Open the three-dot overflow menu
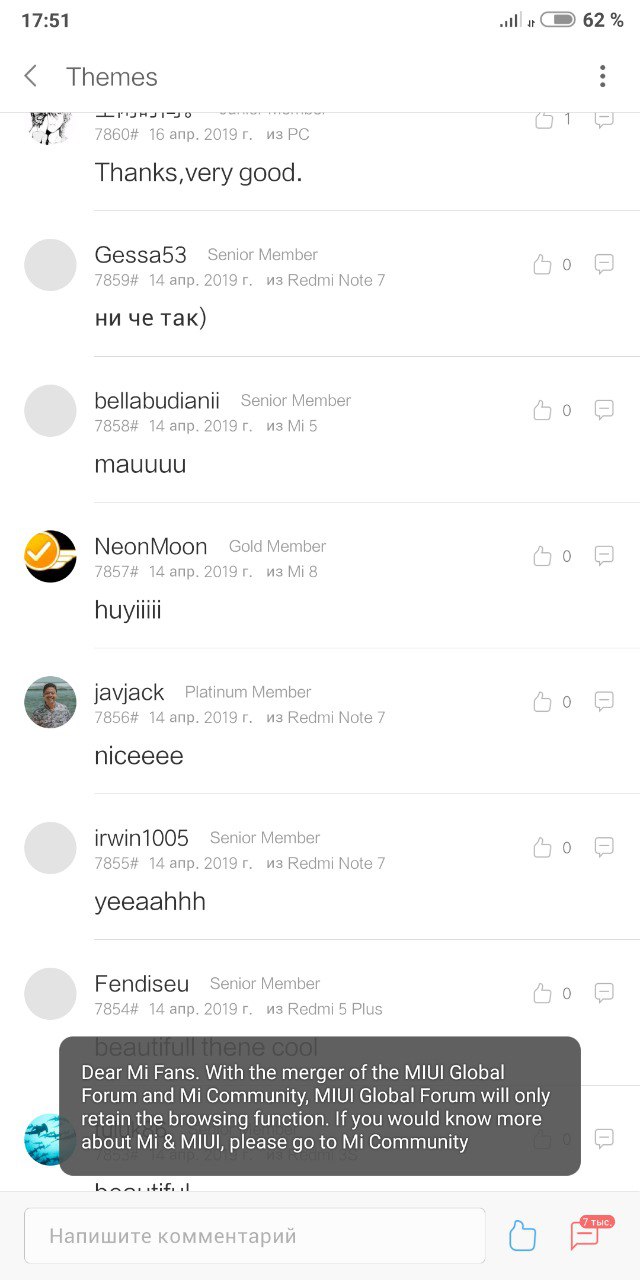640x1280 pixels. click(x=602, y=76)
